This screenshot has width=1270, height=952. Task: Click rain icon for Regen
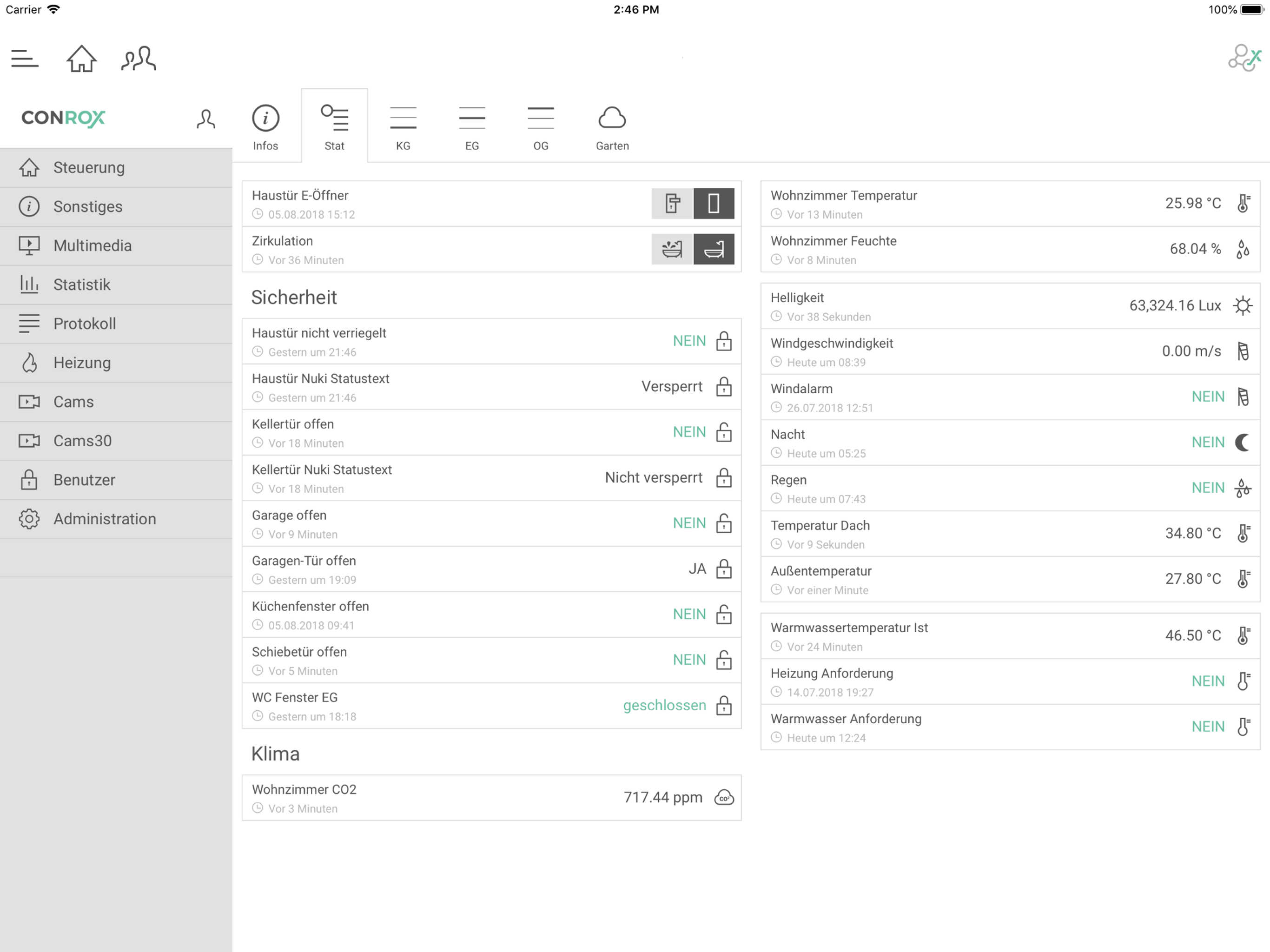(1243, 488)
